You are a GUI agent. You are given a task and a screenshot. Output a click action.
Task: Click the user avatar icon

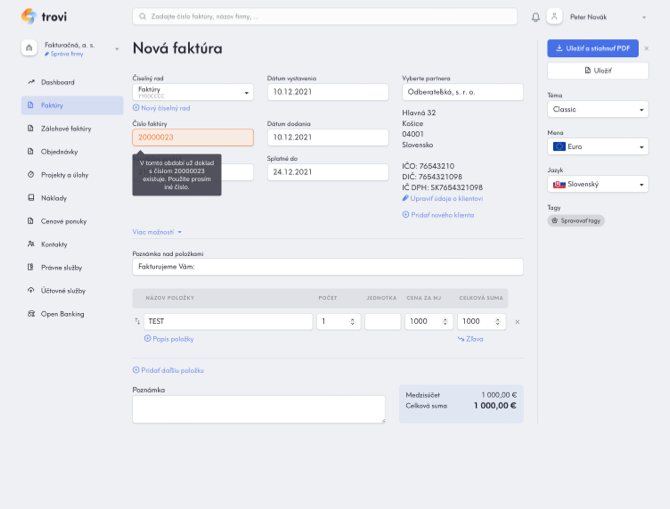pyautogui.click(x=554, y=16)
